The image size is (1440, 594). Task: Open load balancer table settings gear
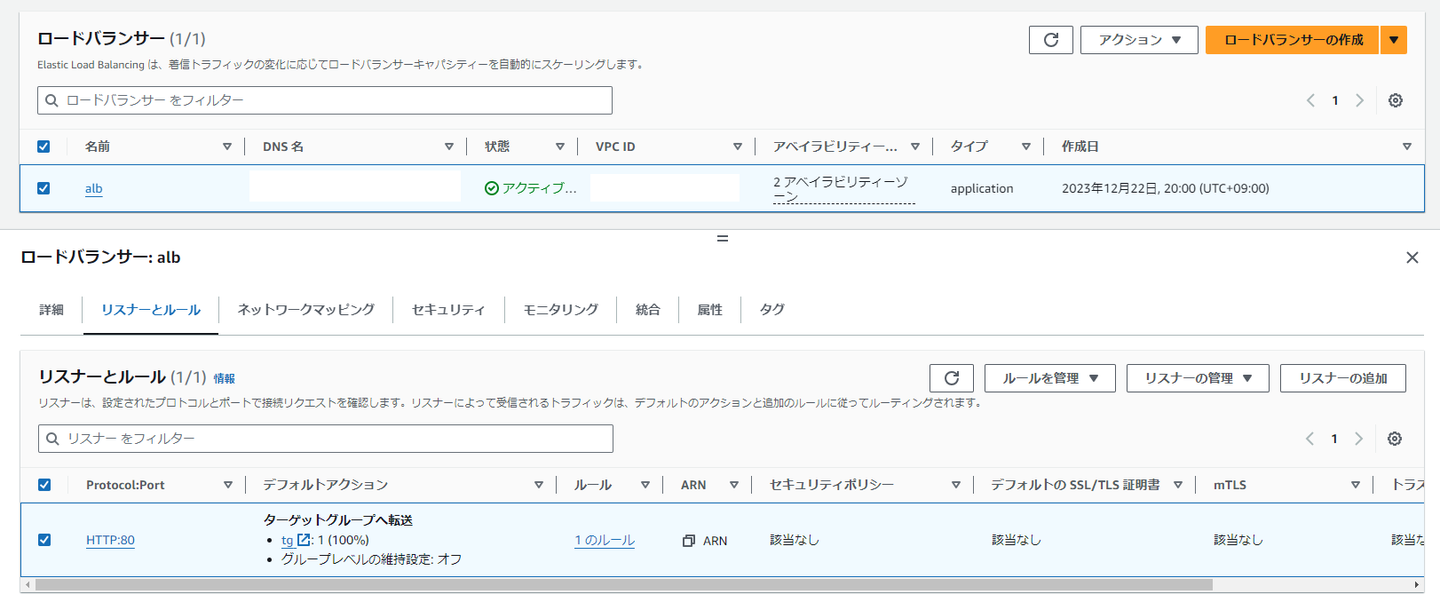coord(1396,100)
